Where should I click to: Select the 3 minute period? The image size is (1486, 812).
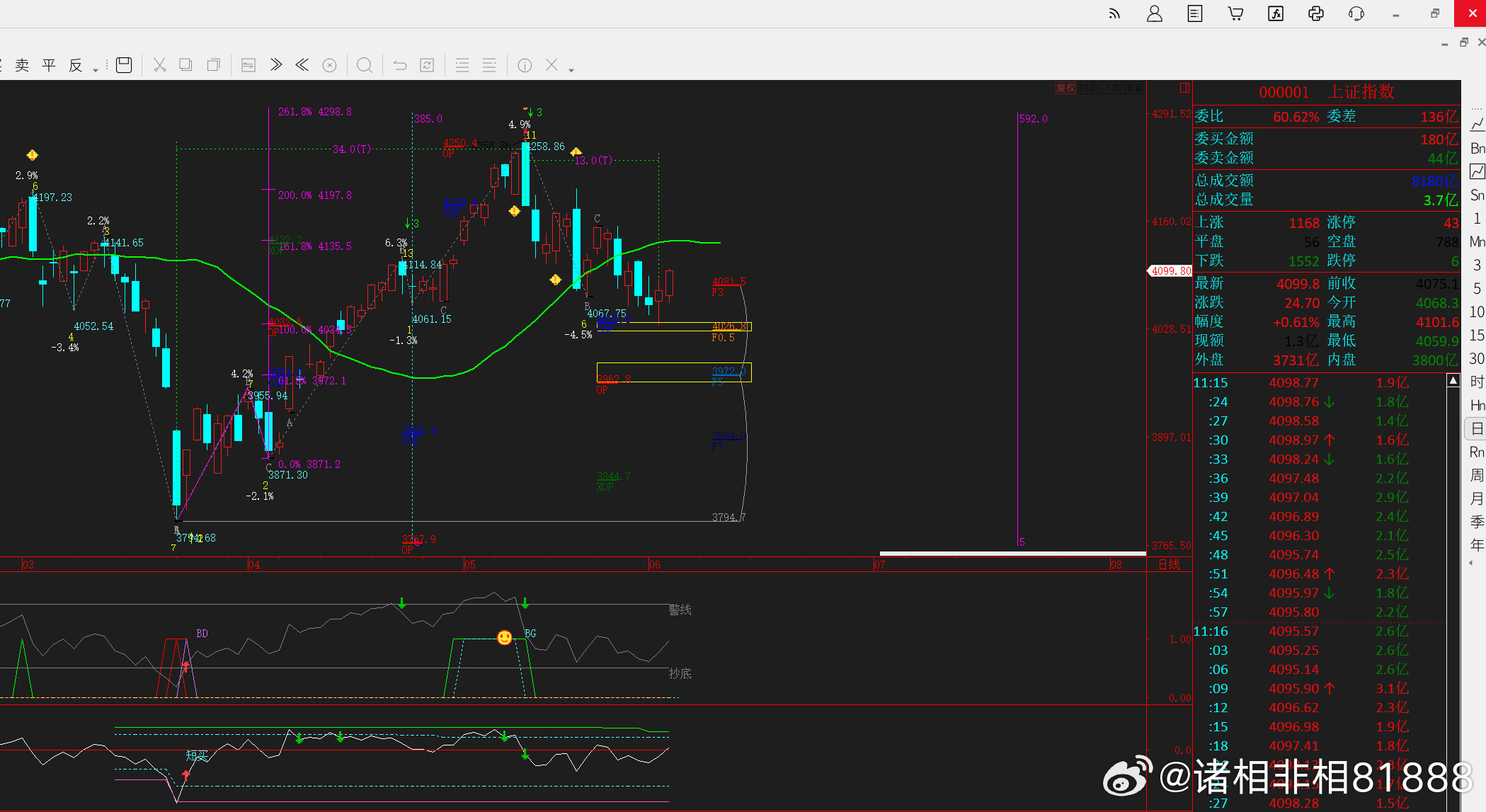(1477, 265)
